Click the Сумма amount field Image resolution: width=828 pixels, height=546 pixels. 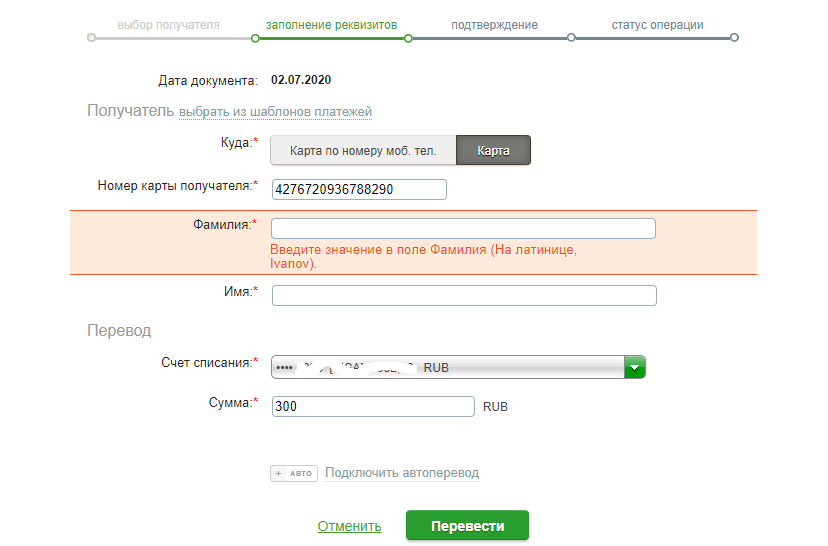pos(373,407)
